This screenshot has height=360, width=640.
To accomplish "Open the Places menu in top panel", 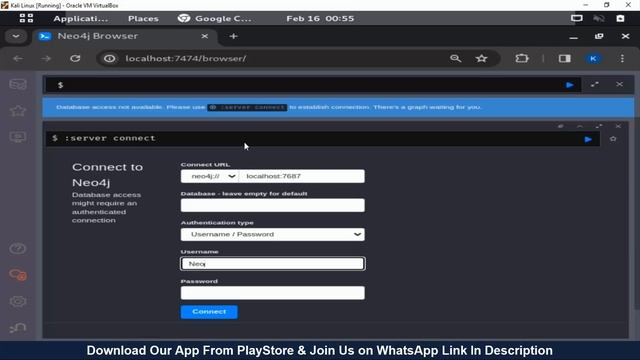I will pyautogui.click(x=143, y=18).
